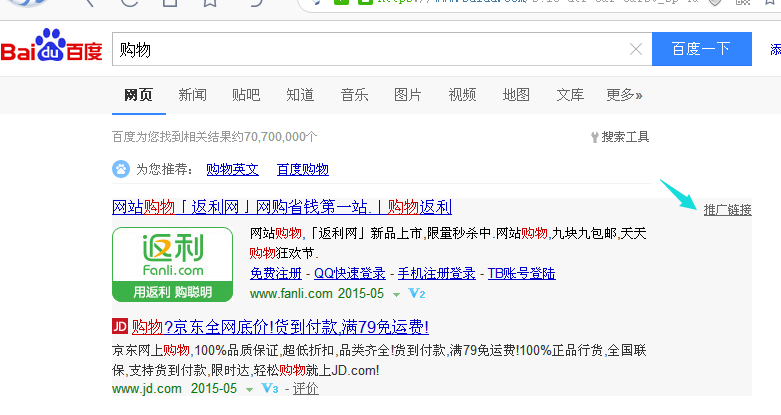
Task: Open the 评价 link for jd.com
Action: click(305, 389)
